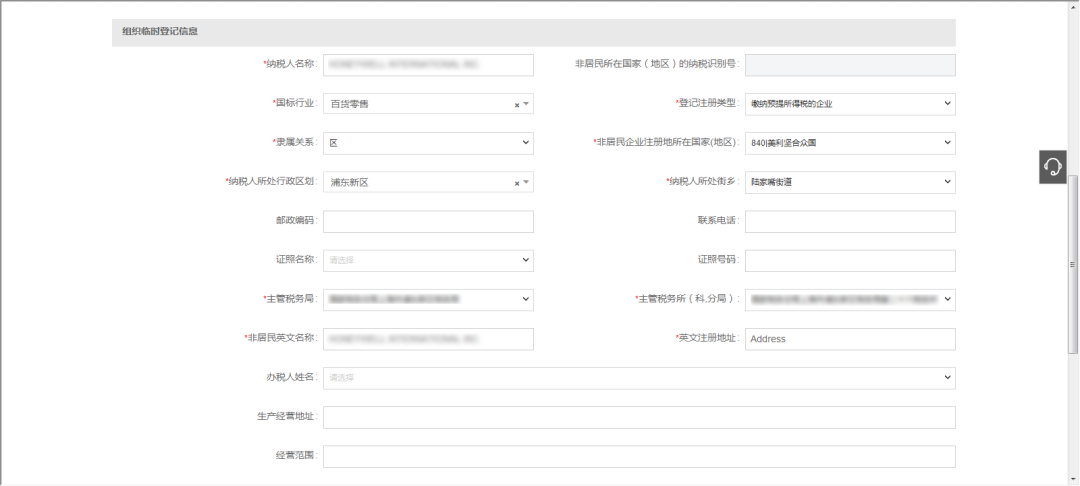1080x486 pixels.
Task: Focus the 邮政编码 text field
Action: point(428,221)
